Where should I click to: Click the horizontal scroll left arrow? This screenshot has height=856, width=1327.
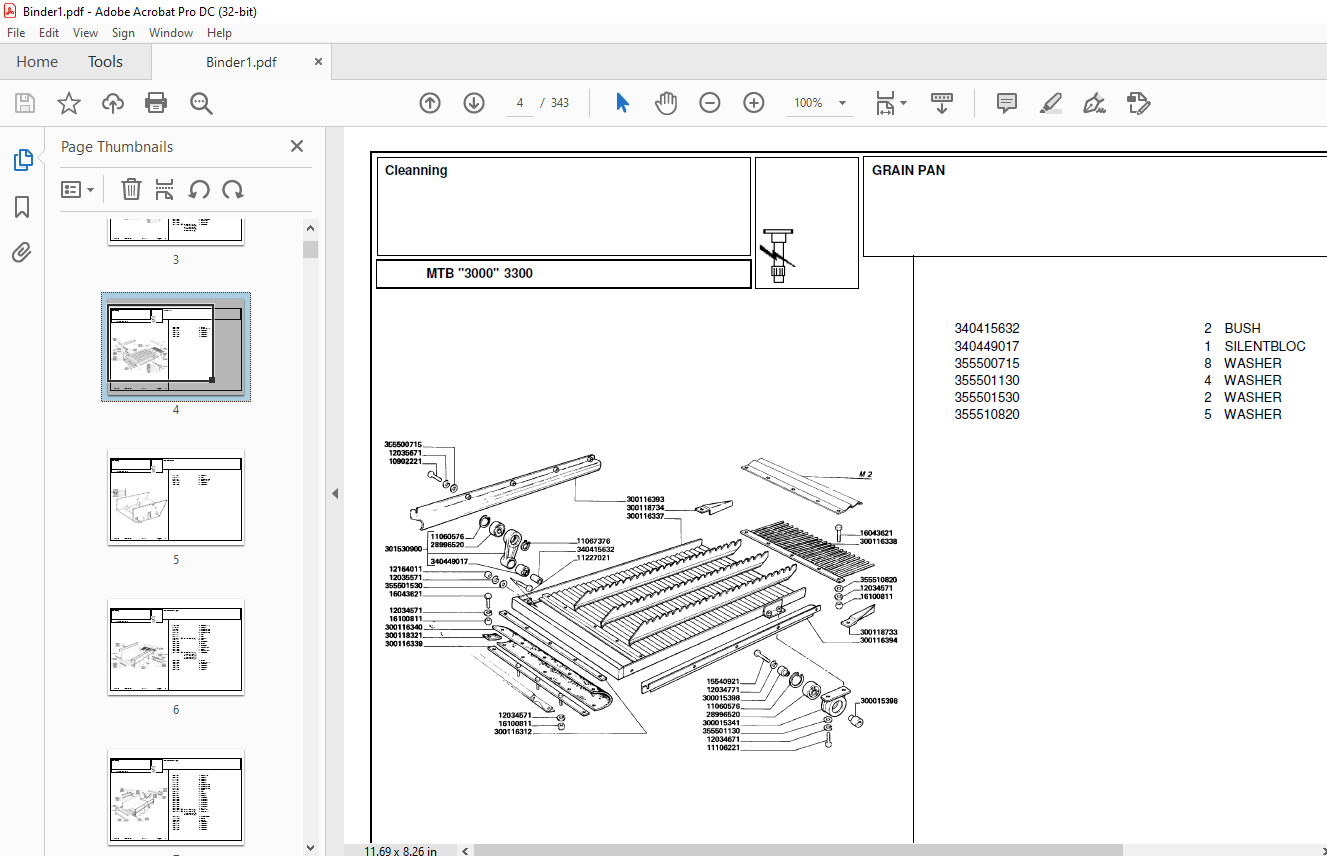[x=464, y=850]
